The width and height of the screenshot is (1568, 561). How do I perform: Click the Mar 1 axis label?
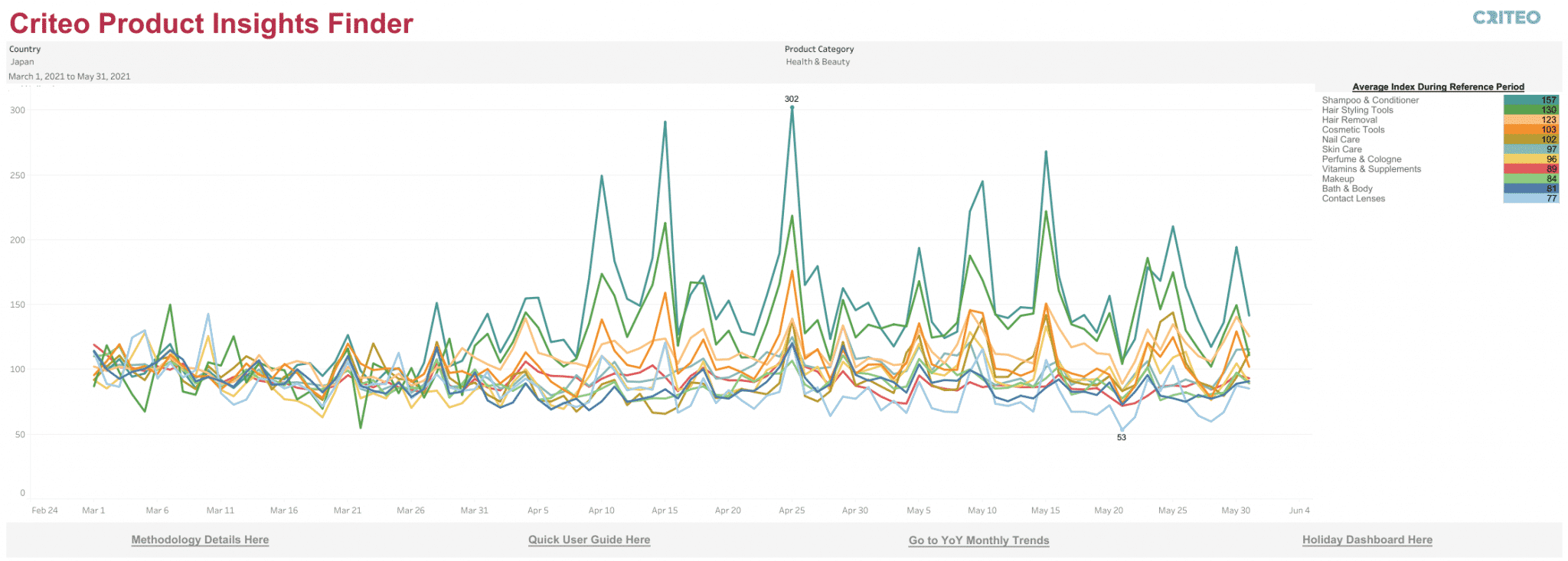click(x=93, y=510)
